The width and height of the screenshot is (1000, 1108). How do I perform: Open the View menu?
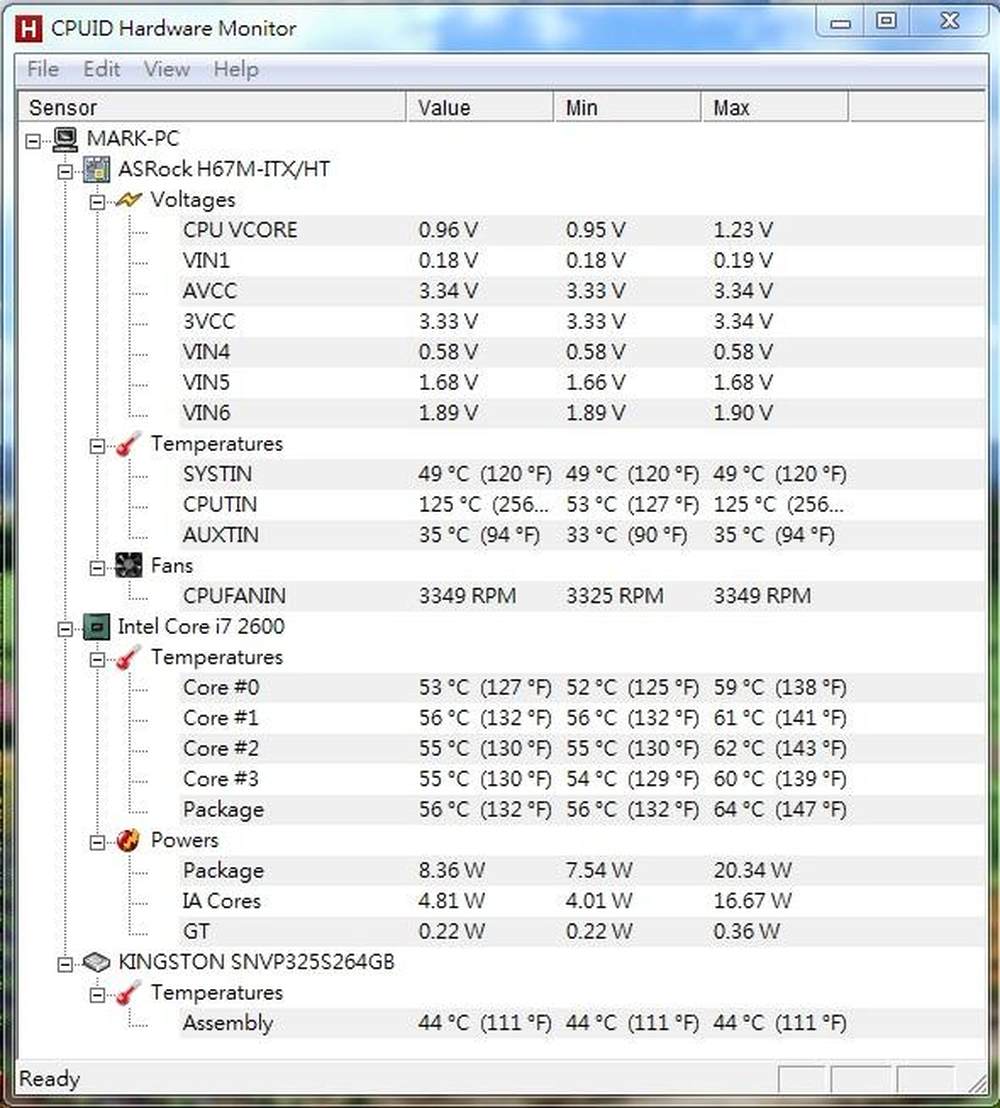click(167, 69)
